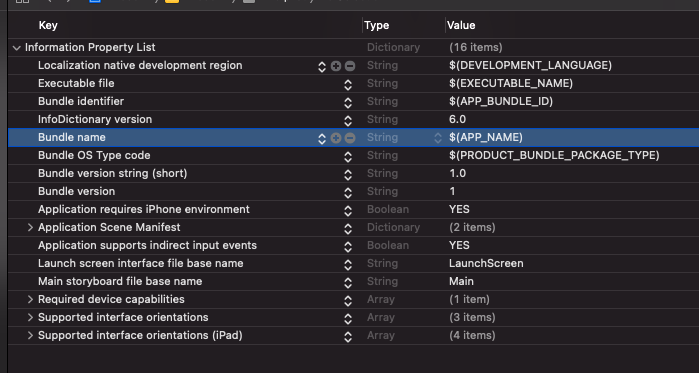
Task: Expand Required device capabilities array
Action: coord(30,299)
